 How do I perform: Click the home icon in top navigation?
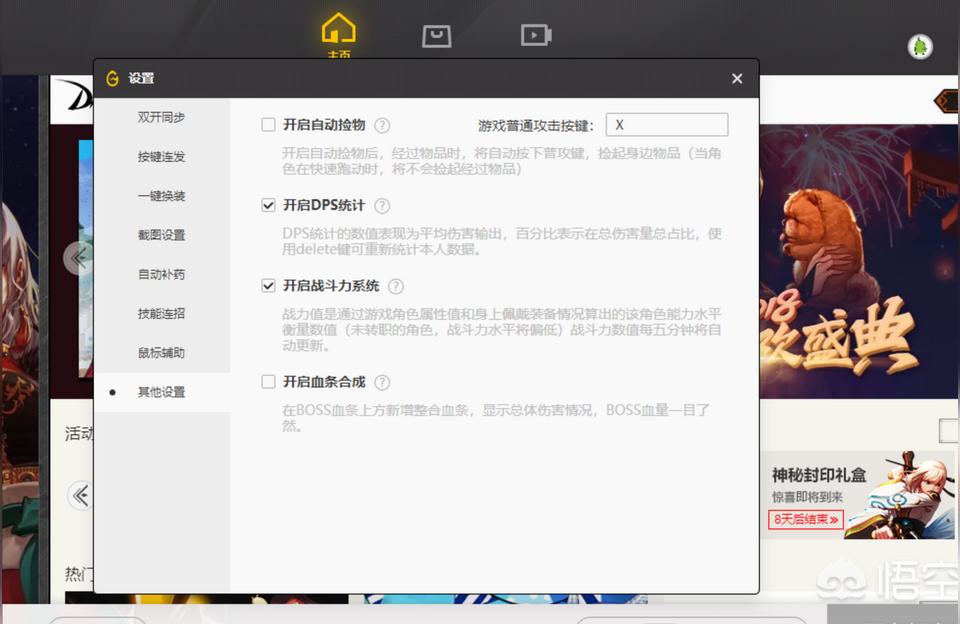(x=338, y=30)
